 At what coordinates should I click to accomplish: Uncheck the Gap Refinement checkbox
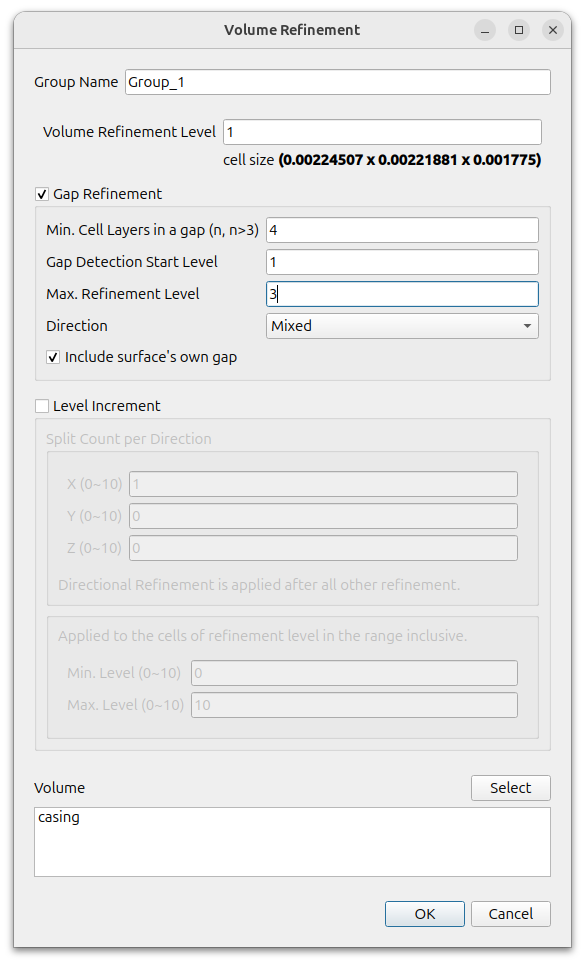42,194
